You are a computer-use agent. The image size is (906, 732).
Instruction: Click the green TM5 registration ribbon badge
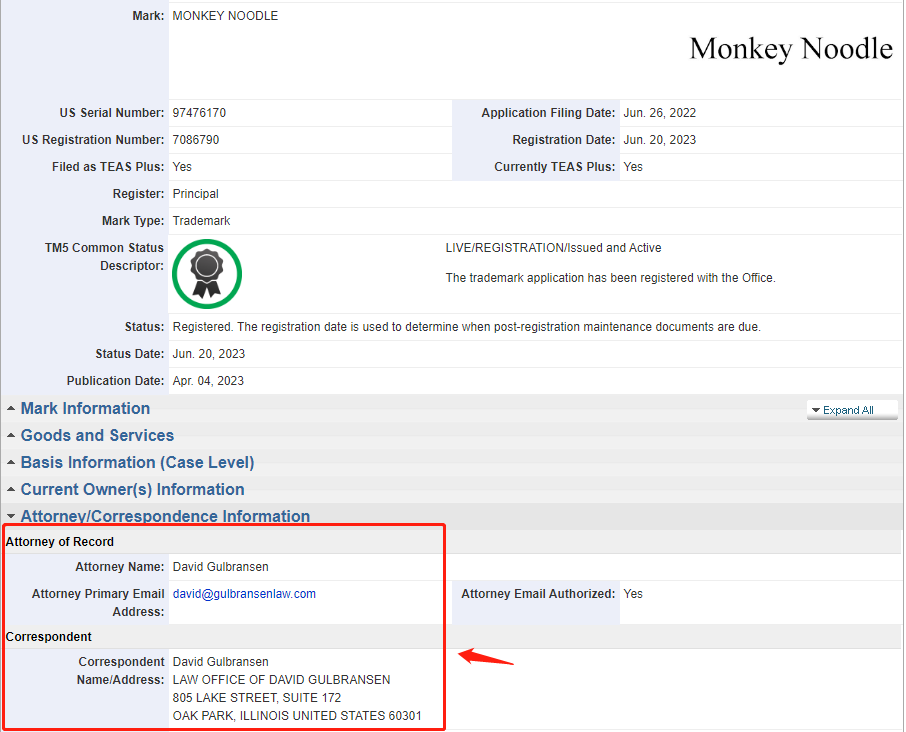[207, 273]
